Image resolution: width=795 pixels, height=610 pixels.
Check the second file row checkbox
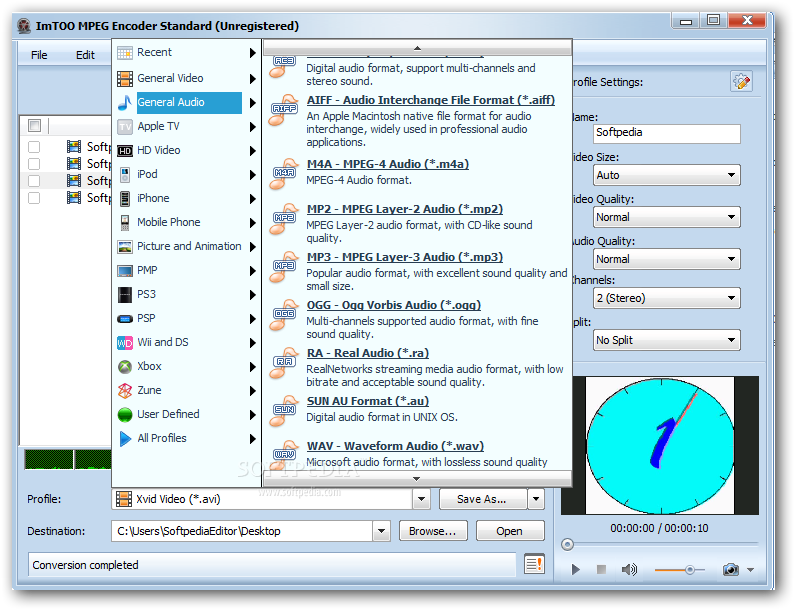point(34,164)
